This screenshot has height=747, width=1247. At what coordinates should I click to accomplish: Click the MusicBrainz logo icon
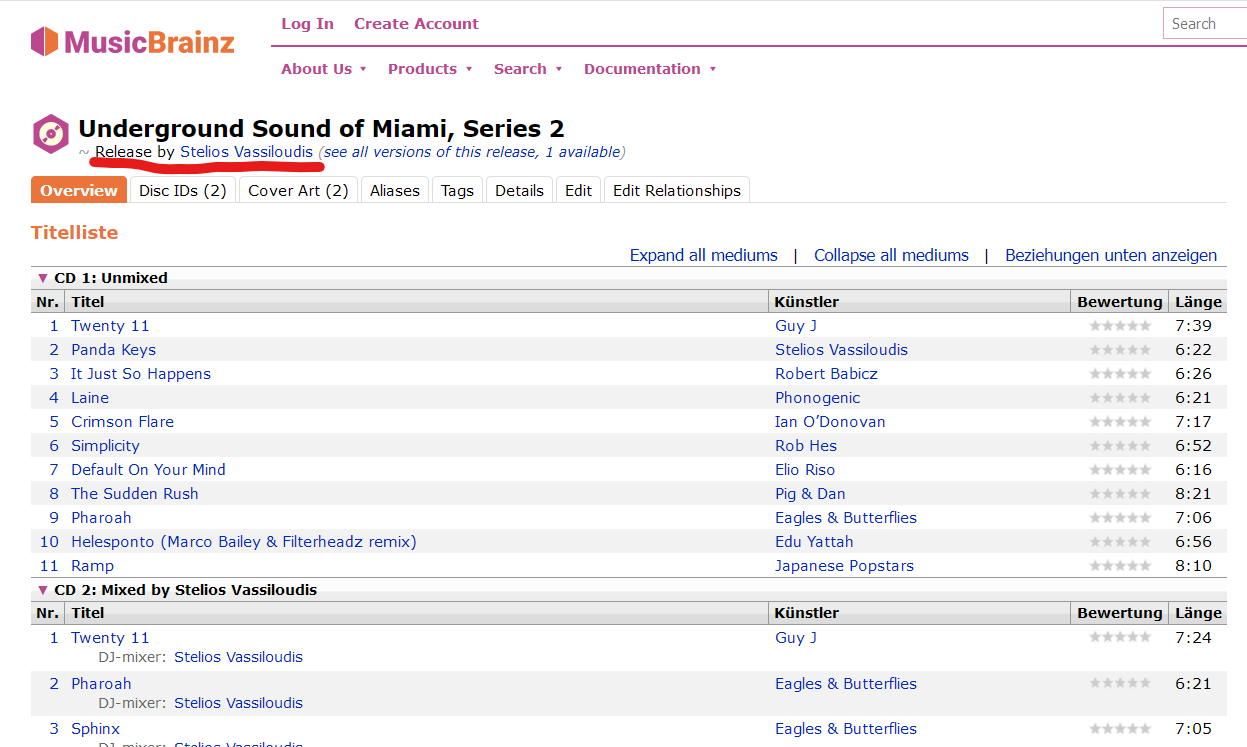click(45, 42)
